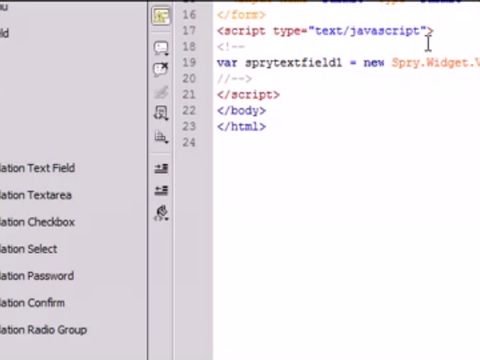Click the 'var sprytextfield1' code text

coord(279,63)
